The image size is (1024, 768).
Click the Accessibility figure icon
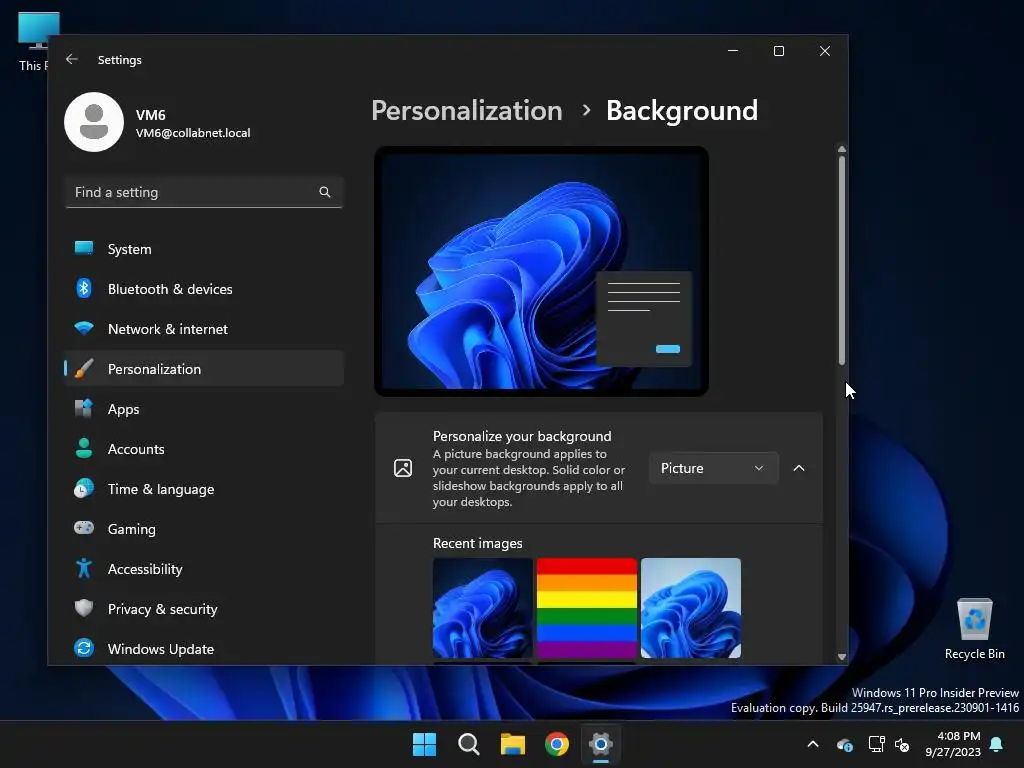tap(84, 568)
